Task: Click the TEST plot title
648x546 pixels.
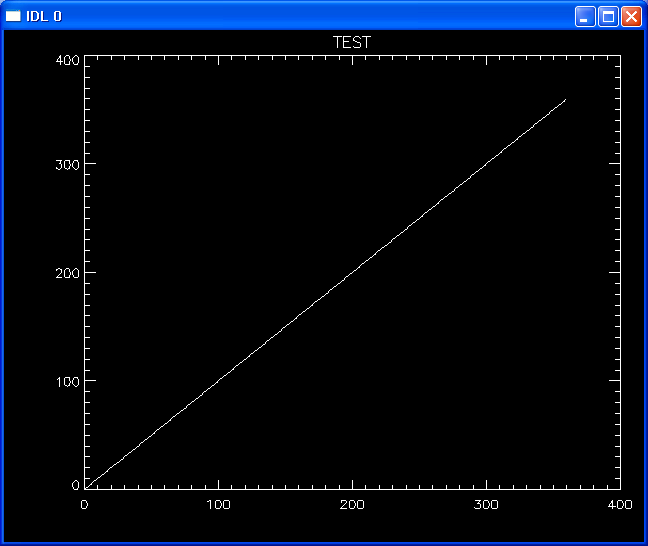Action: [x=352, y=42]
